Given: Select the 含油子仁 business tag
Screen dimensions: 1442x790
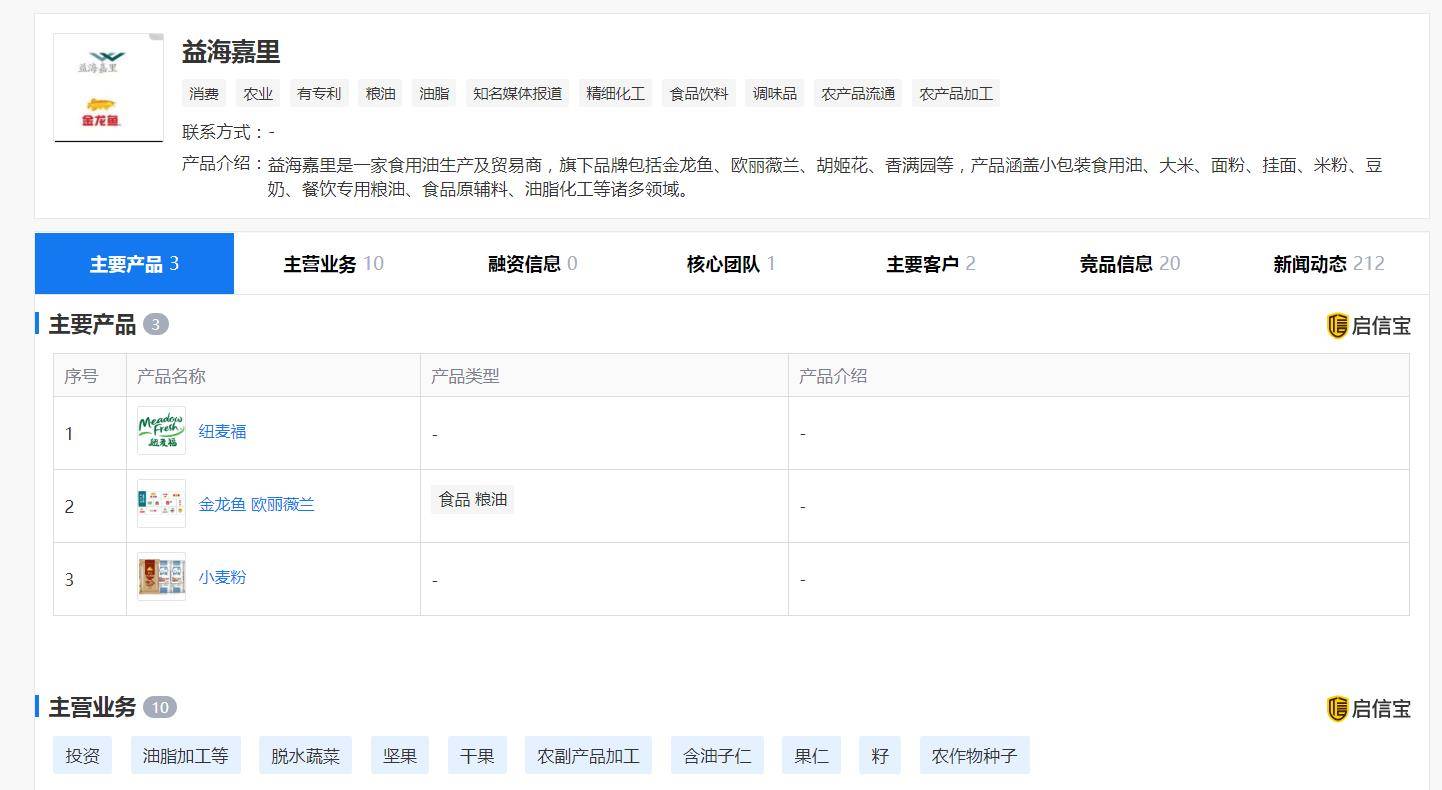Looking at the screenshot, I should tap(717, 756).
